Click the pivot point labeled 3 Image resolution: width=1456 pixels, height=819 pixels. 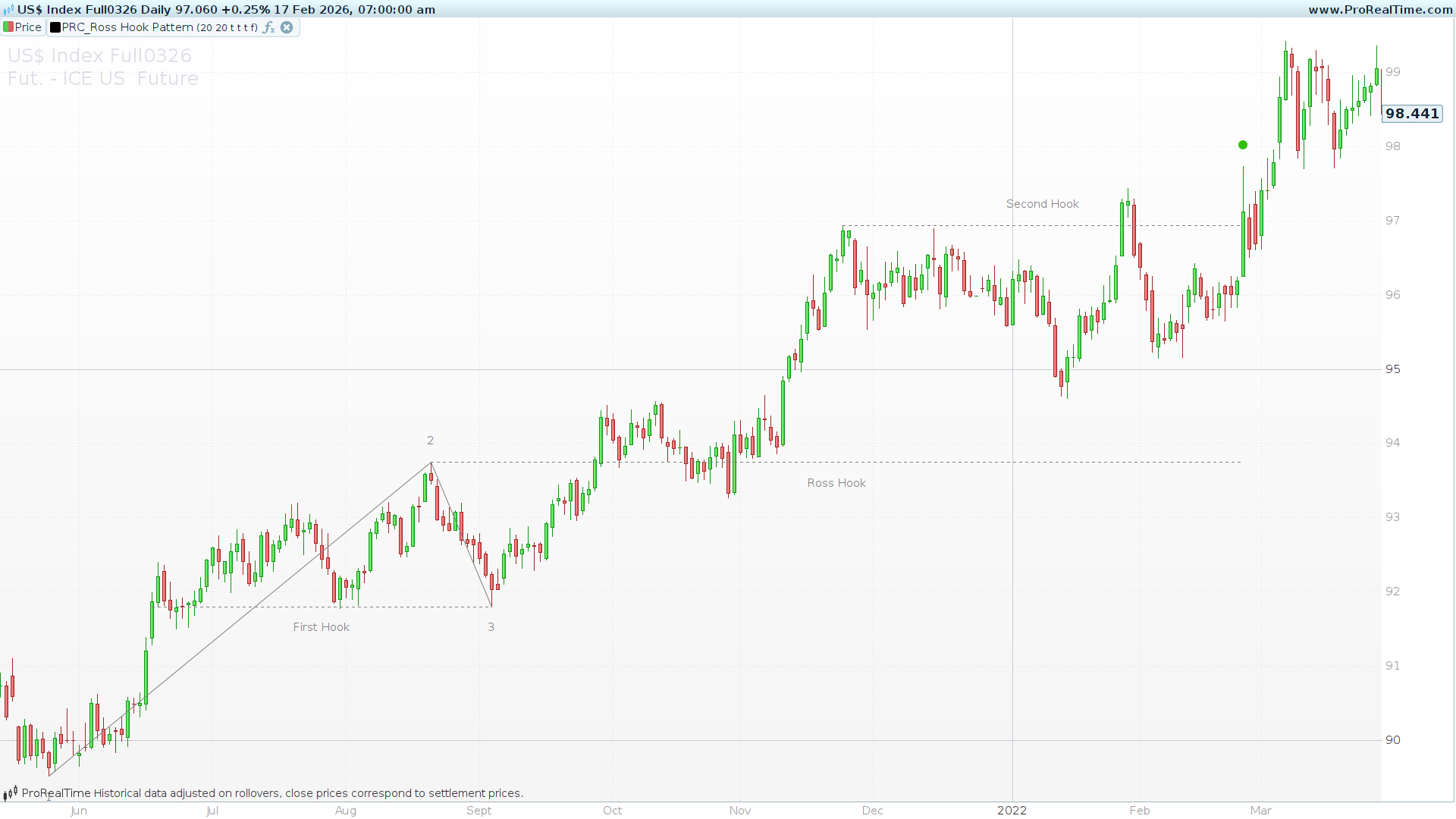tap(491, 627)
